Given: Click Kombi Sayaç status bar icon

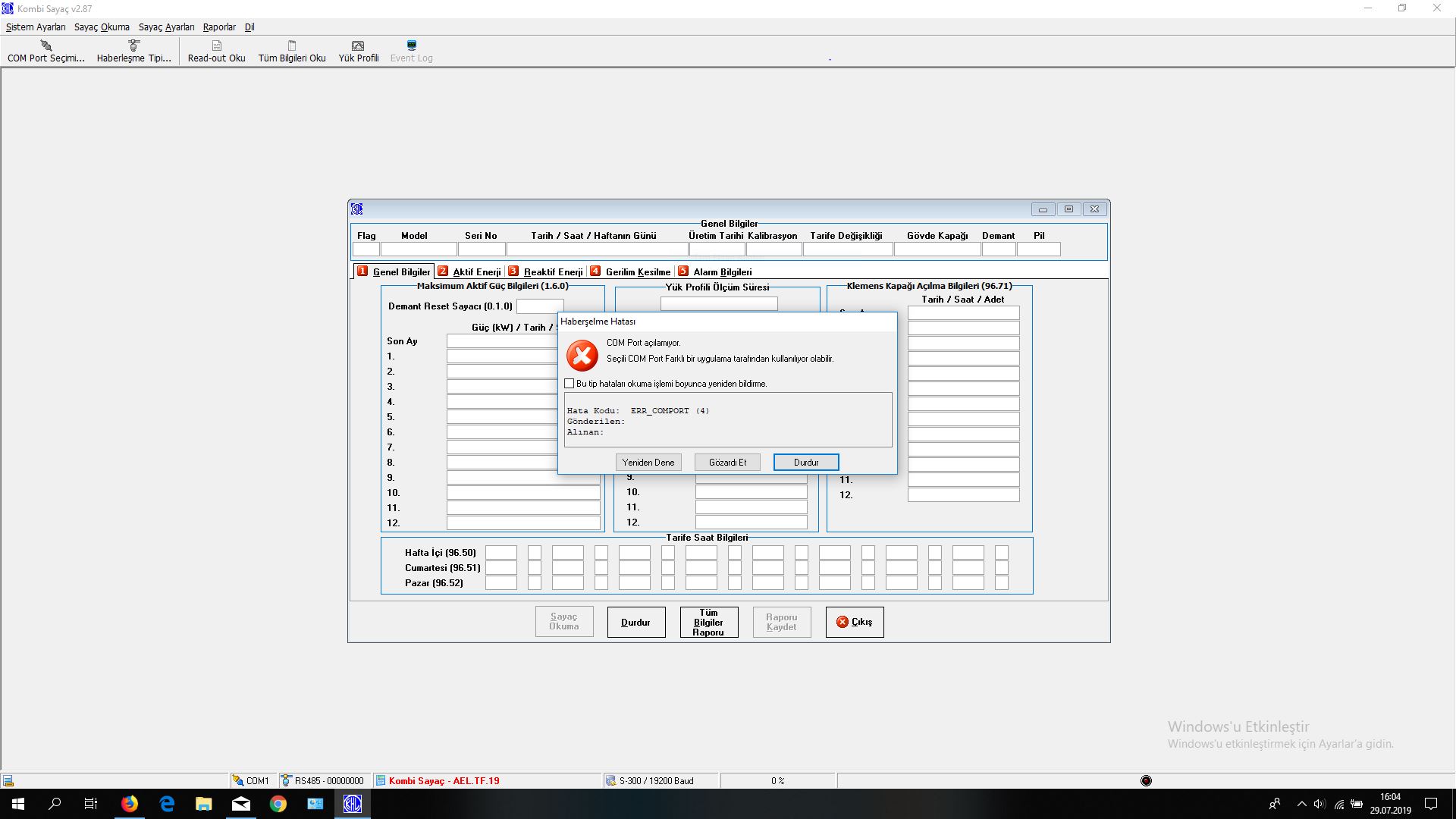Looking at the screenshot, I should pyautogui.click(x=381, y=780).
